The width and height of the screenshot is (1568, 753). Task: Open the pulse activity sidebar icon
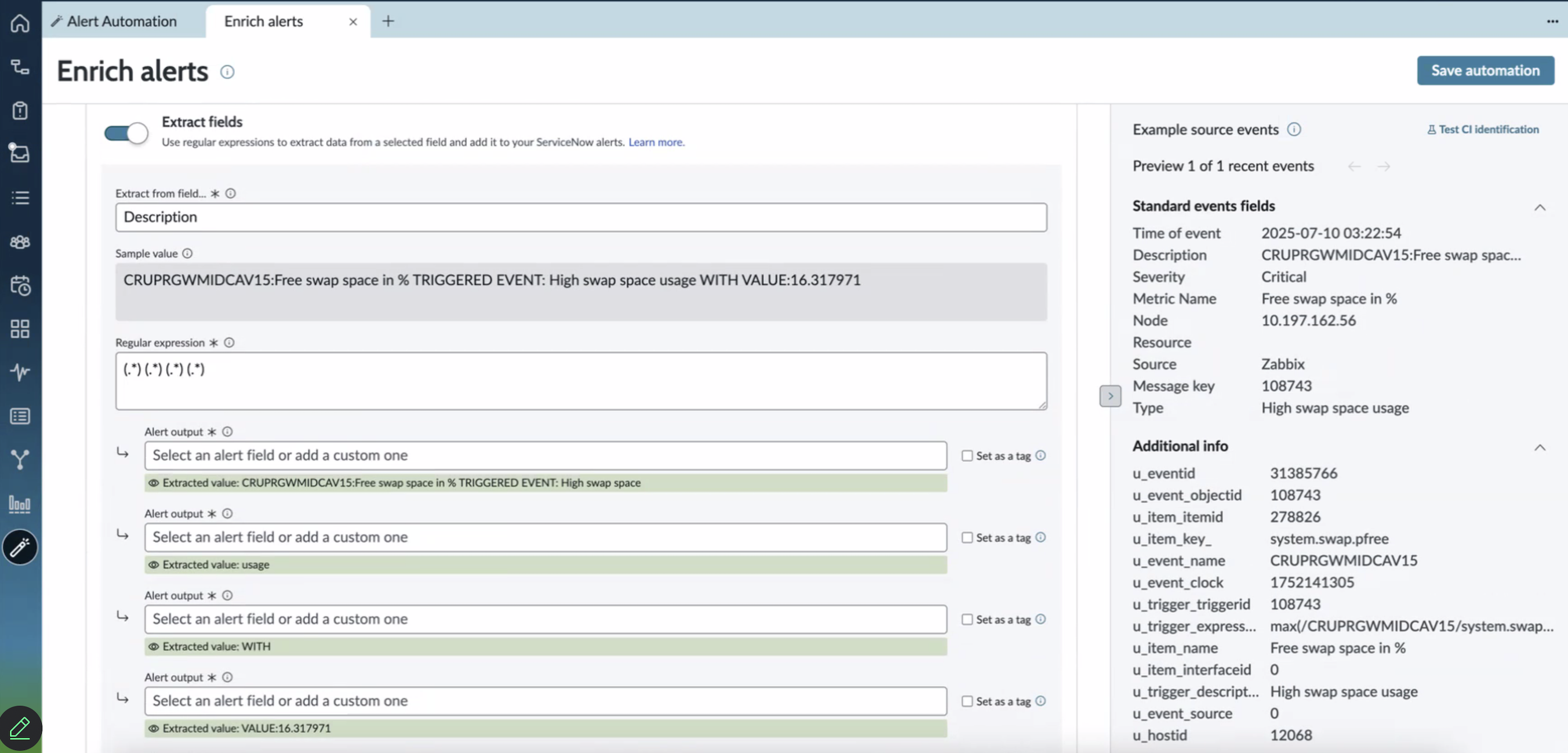(20, 372)
